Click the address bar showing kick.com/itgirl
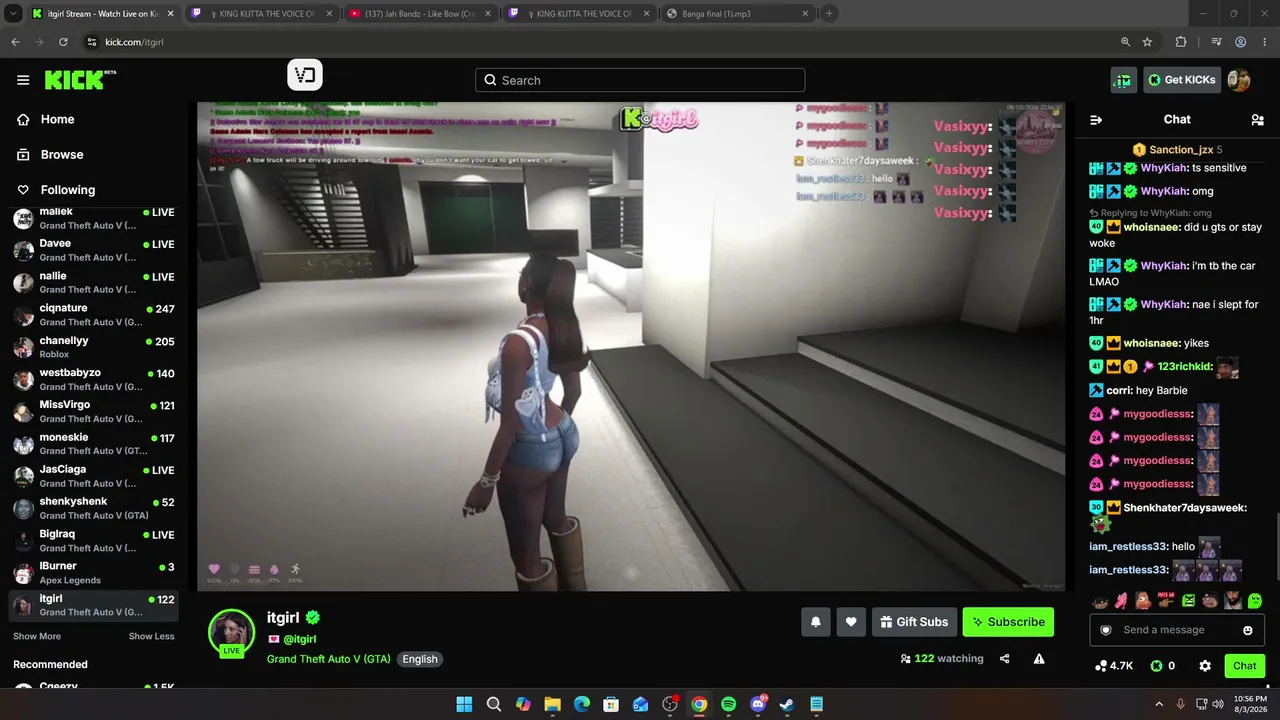The height and width of the screenshot is (720, 1280). 600,42
